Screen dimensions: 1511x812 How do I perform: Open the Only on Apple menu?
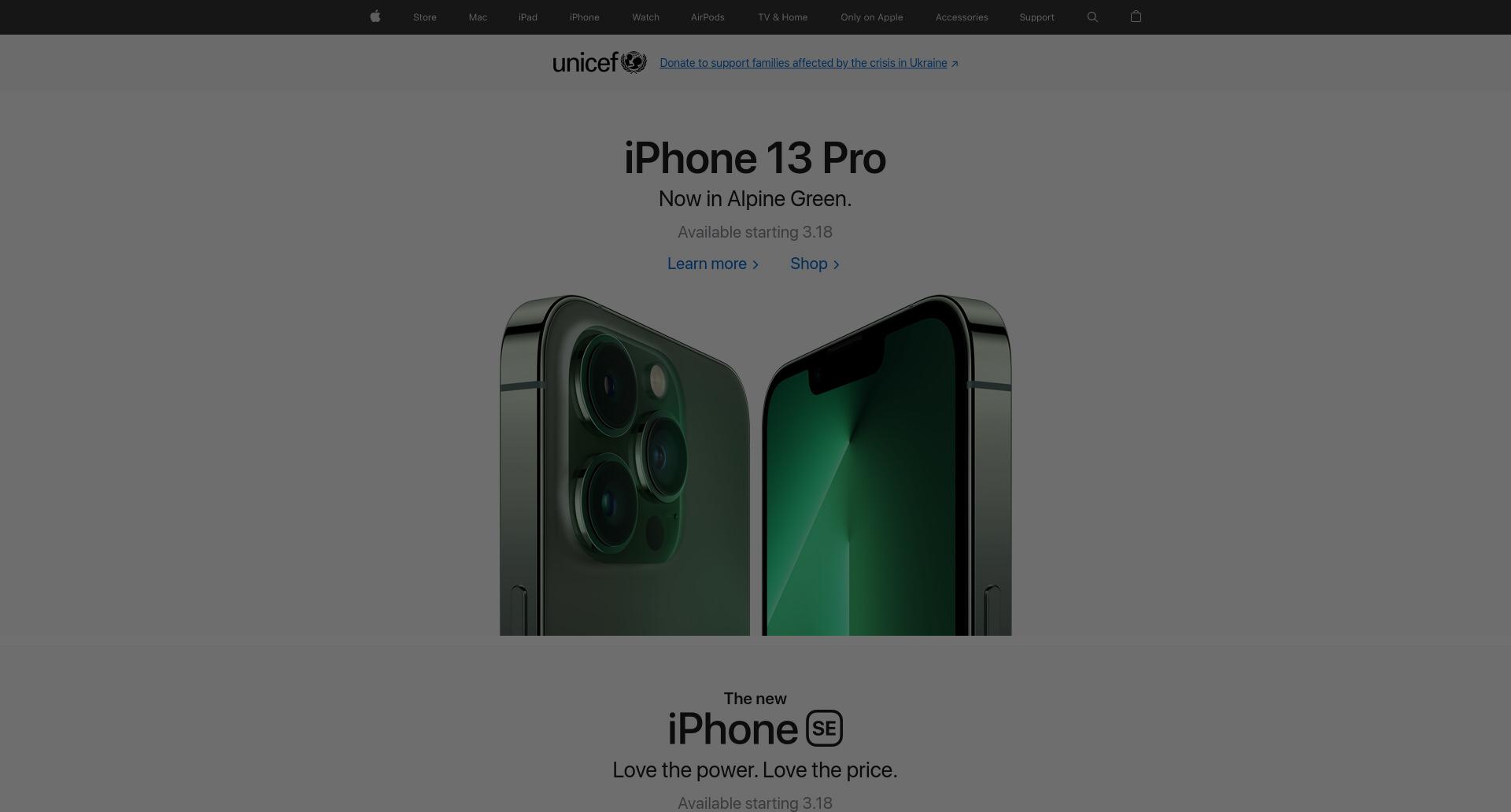(x=871, y=17)
